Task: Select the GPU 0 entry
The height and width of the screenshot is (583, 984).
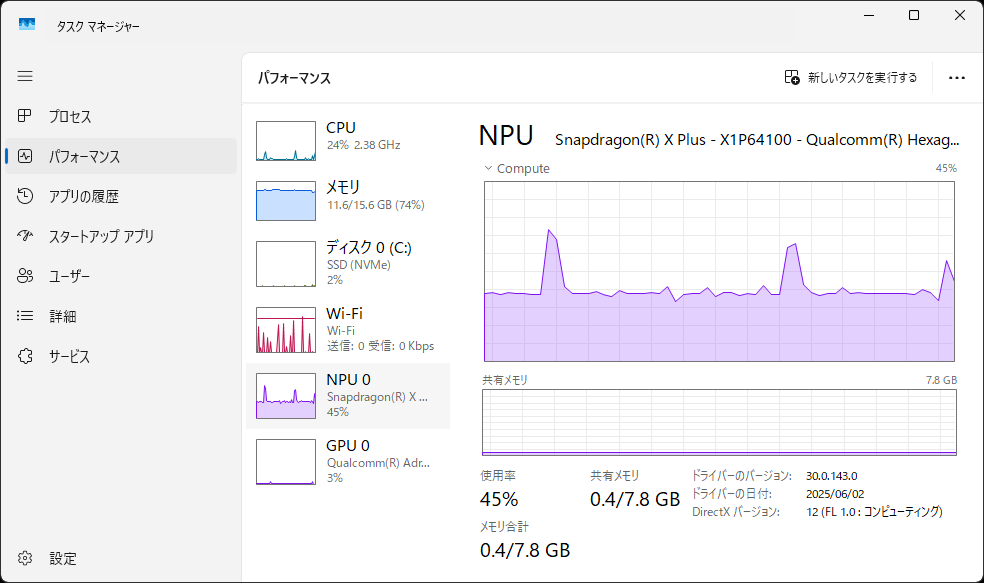Action: 286,461
